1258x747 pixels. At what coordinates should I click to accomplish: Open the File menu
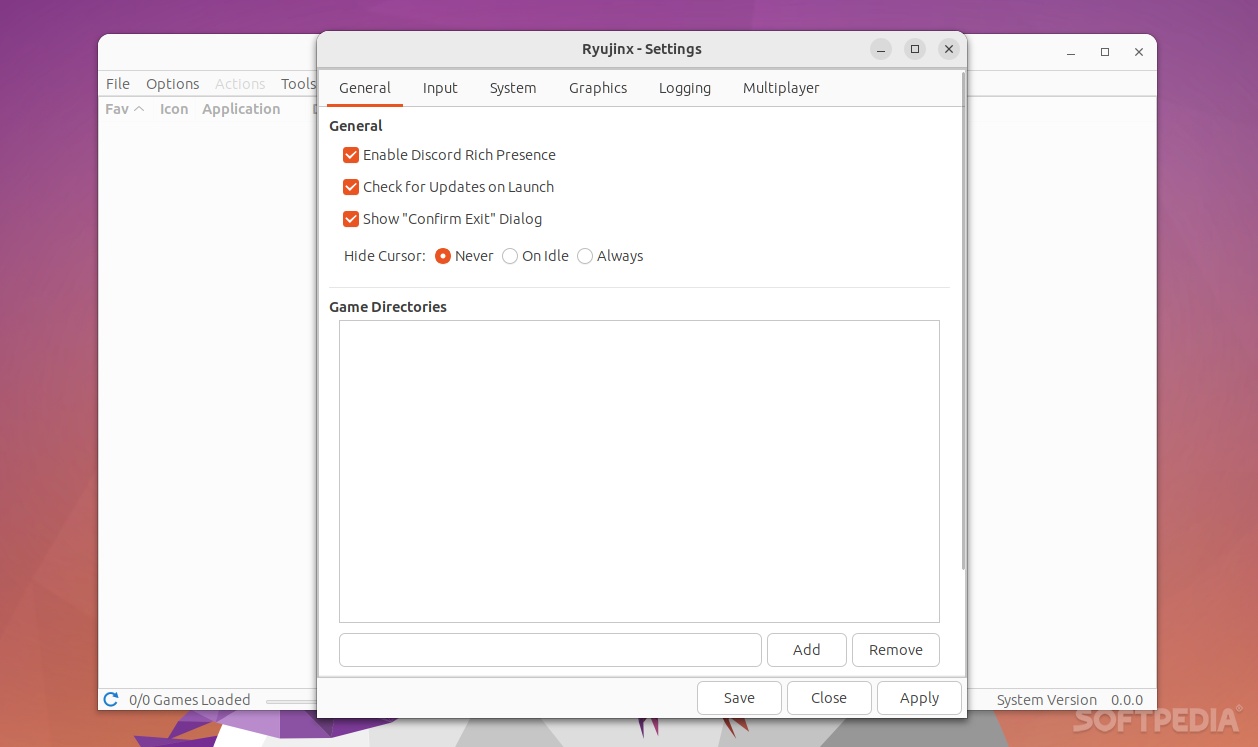pyautogui.click(x=117, y=83)
